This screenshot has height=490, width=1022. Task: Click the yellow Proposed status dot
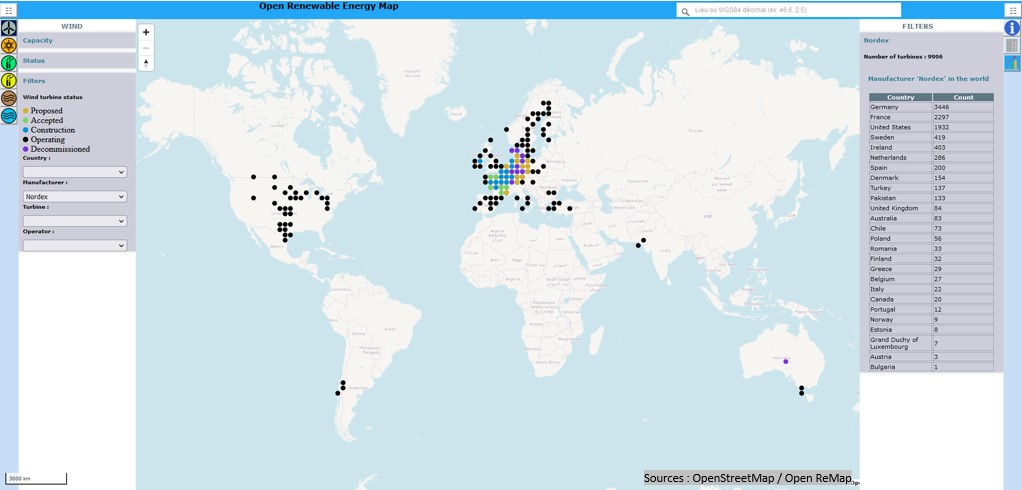25,111
